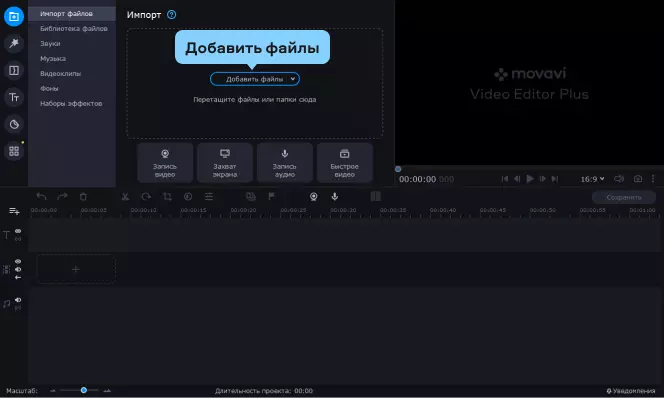This screenshot has height=398, width=664.
Task: Rotate the clip with rotate icon
Action: click(x=146, y=197)
